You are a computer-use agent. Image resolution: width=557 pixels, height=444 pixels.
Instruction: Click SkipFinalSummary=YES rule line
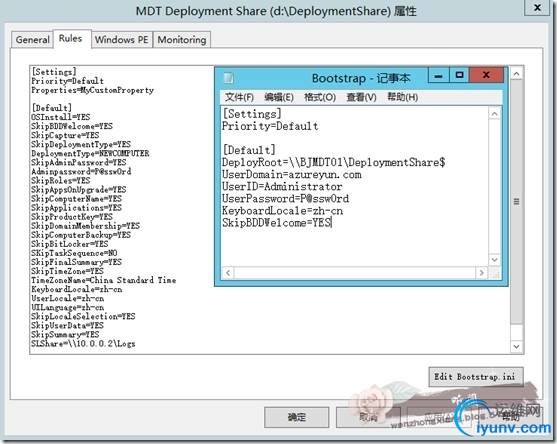click(76, 262)
